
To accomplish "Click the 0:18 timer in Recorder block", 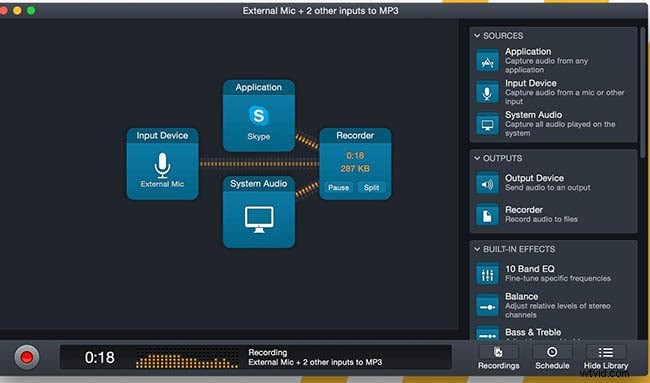I will (x=355, y=155).
